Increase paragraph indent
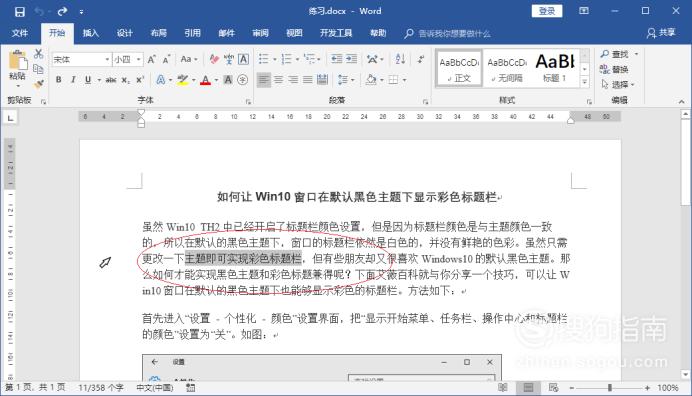 (x=351, y=59)
